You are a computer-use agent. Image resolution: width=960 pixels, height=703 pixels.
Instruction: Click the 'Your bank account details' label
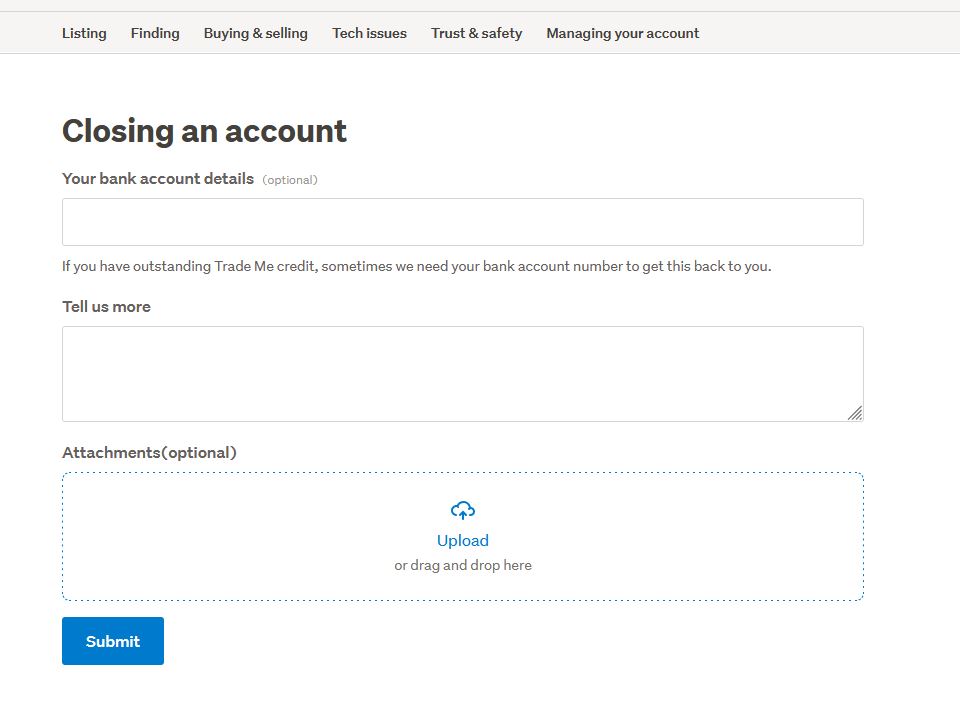(158, 179)
